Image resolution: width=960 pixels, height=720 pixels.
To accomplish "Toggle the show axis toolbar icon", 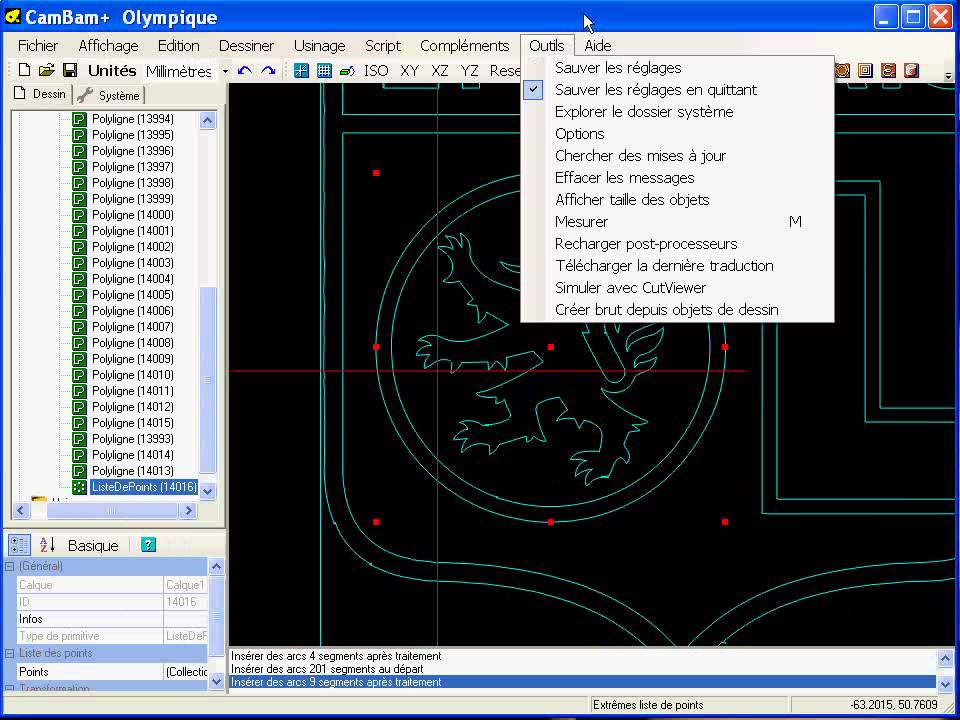I will (301, 71).
